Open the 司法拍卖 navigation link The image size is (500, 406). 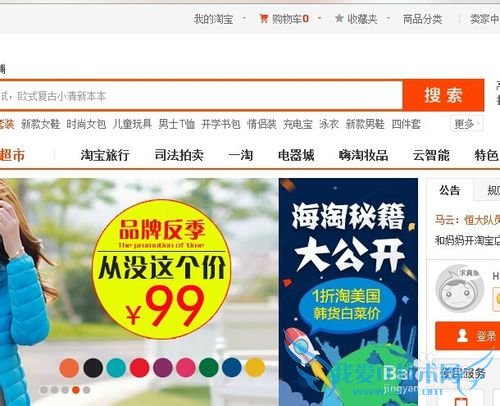(x=179, y=155)
